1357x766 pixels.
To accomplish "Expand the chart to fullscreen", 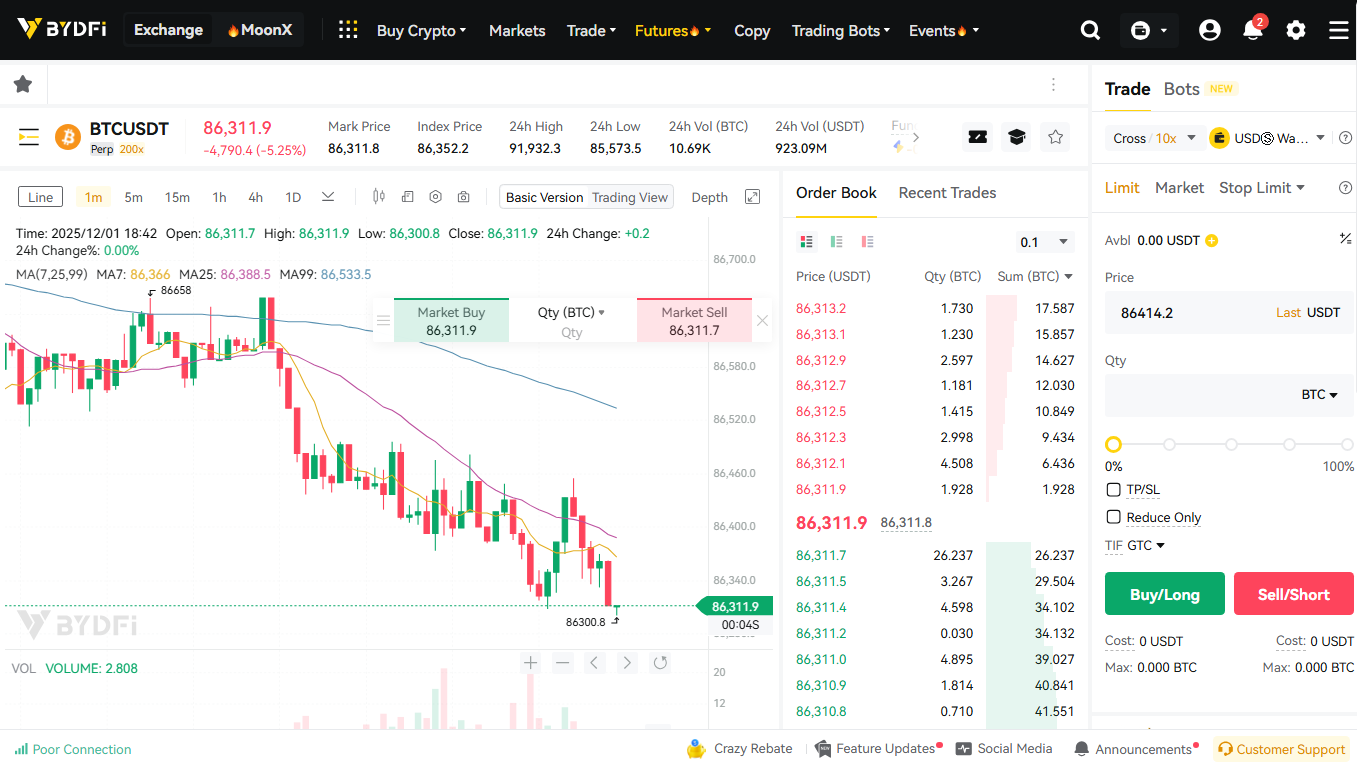I will click(753, 197).
